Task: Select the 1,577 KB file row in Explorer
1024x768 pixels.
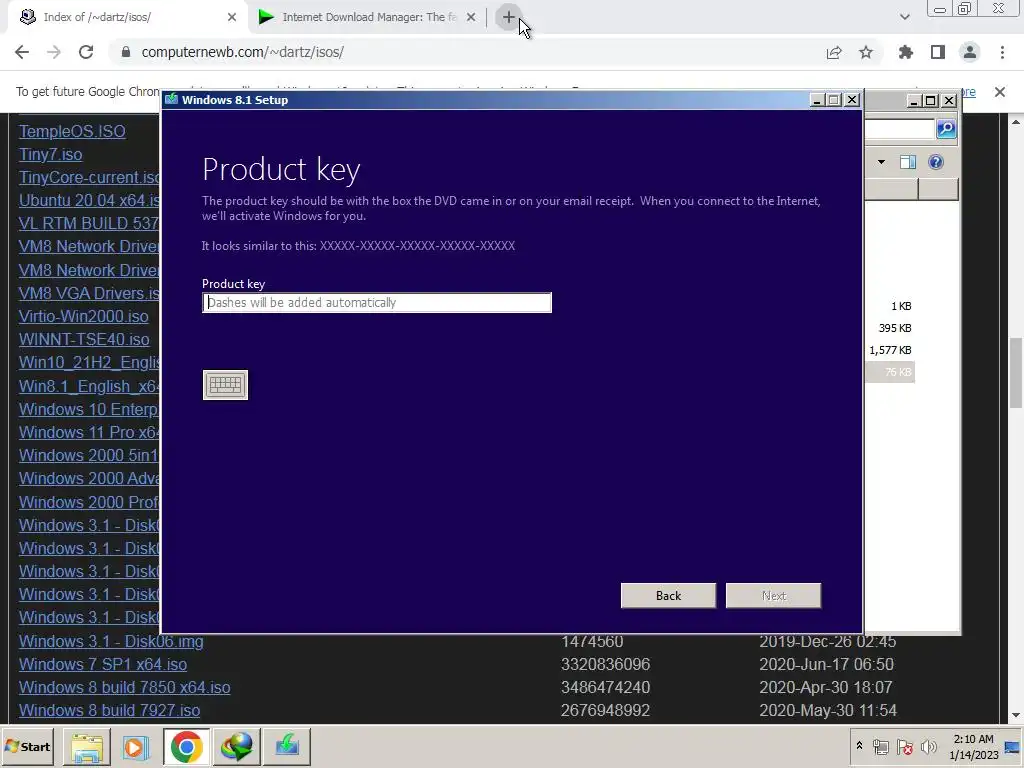Action: (x=889, y=350)
